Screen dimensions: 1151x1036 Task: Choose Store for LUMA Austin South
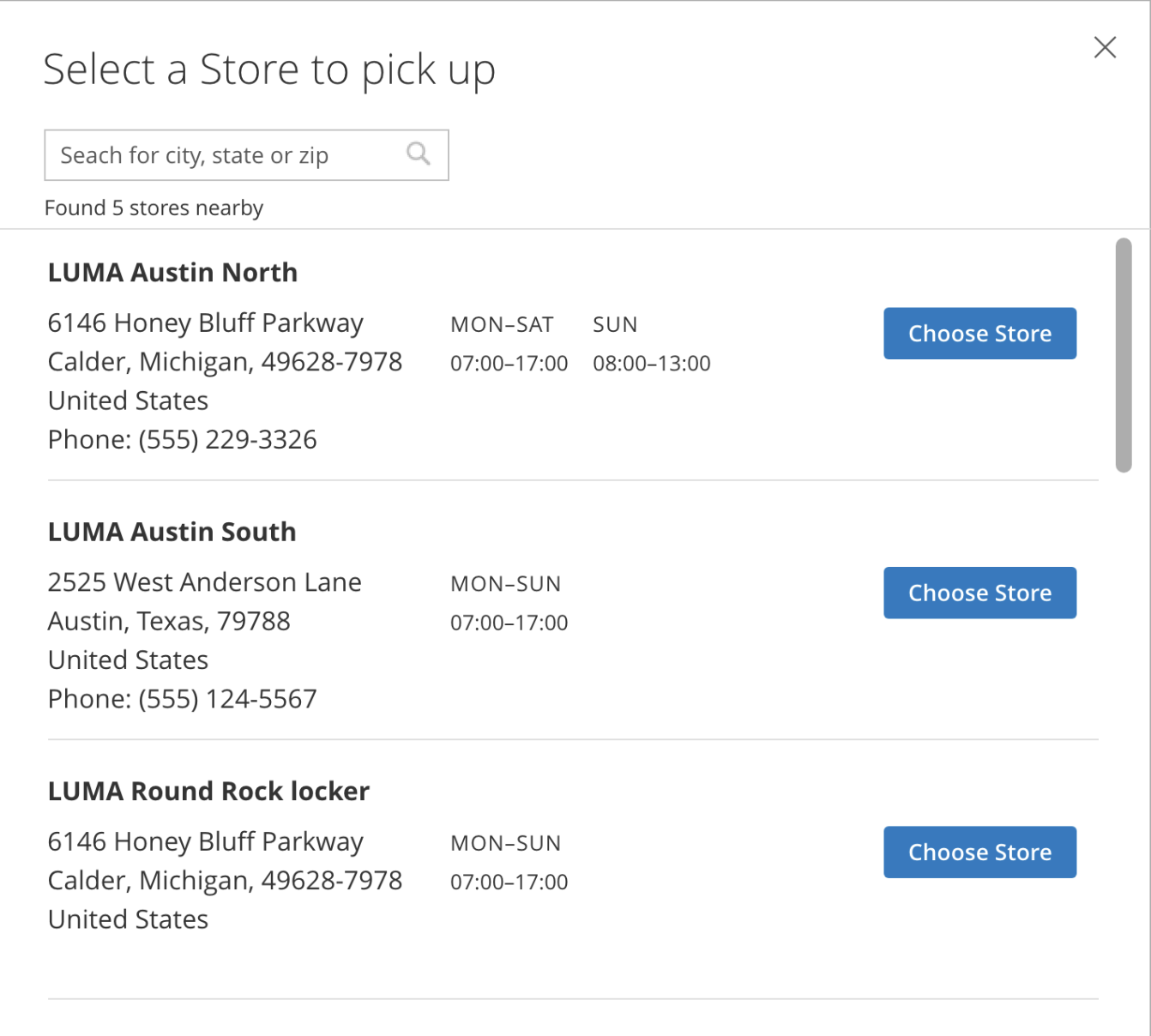click(x=979, y=593)
